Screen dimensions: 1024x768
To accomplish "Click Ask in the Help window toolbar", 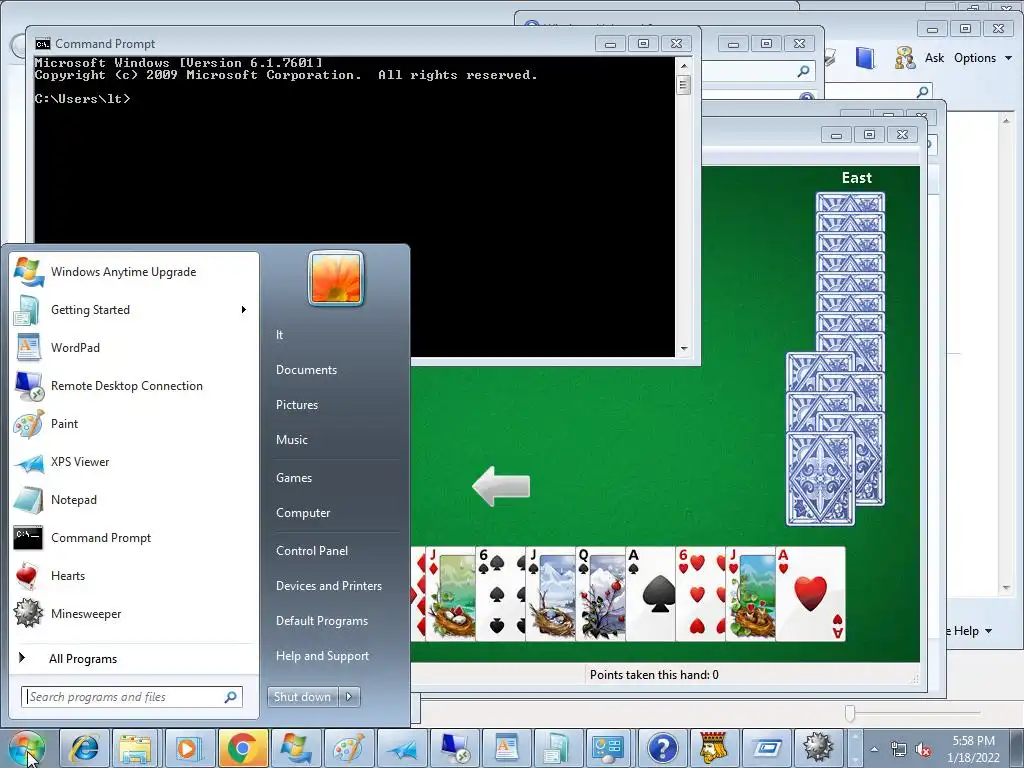I will pos(934,57).
